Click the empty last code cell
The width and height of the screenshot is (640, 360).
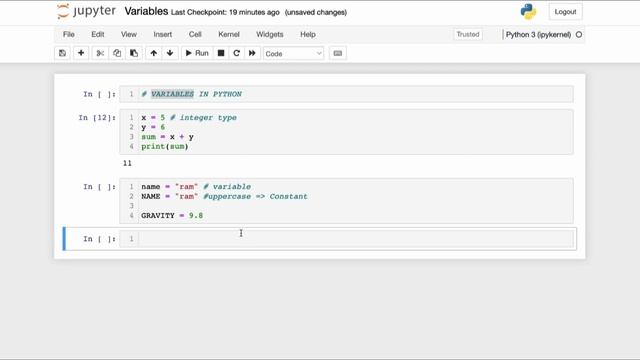click(x=347, y=239)
